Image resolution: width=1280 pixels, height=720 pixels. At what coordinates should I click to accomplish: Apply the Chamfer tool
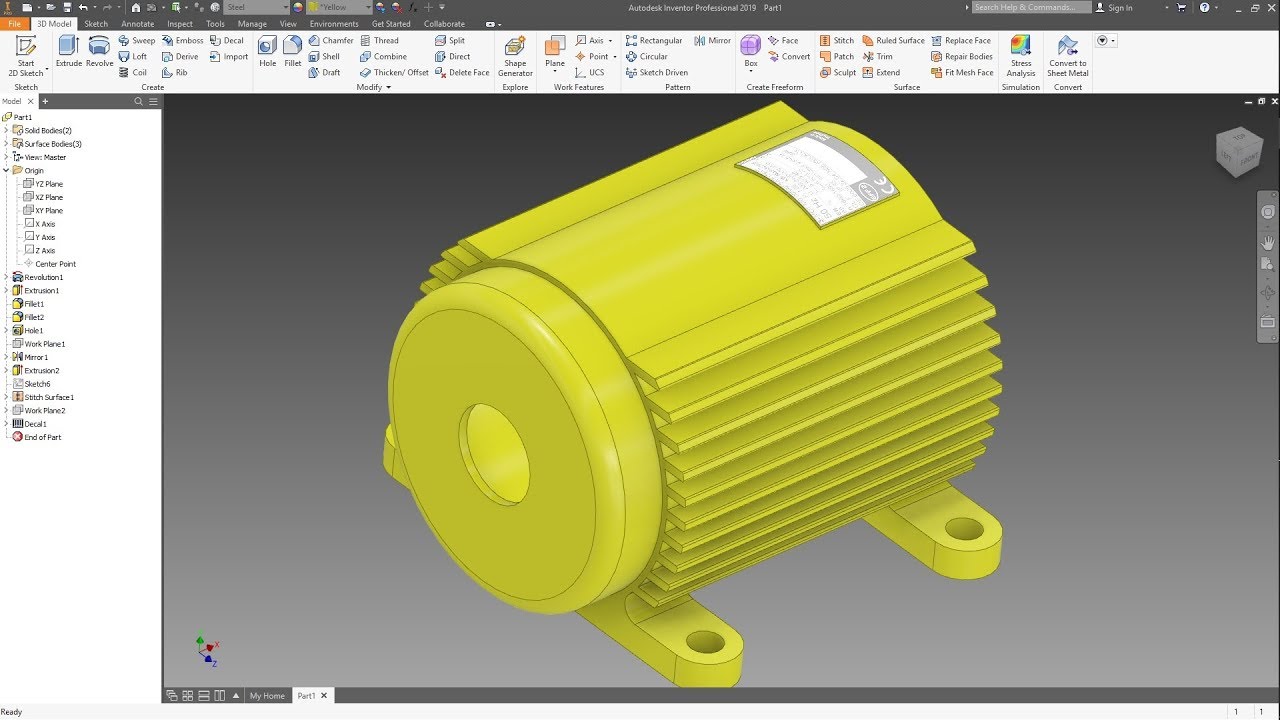pyautogui.click(x=331, y=41)
